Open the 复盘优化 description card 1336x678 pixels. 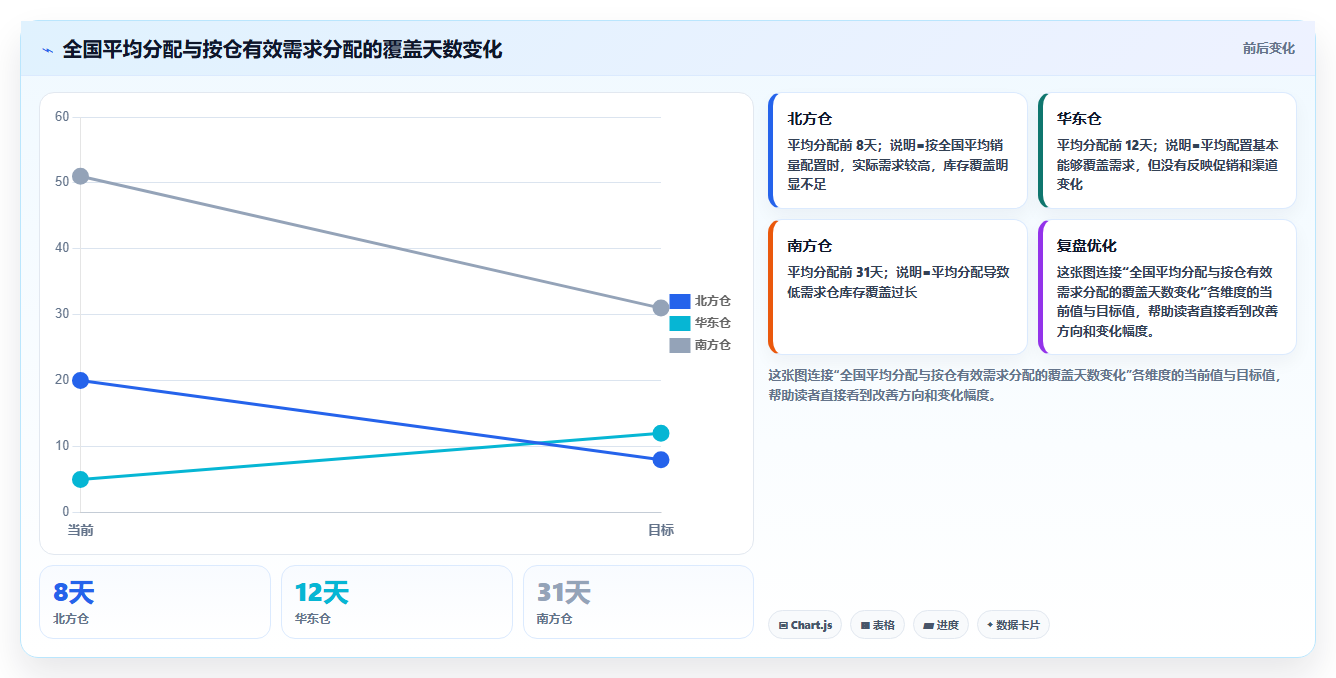pyautogui.click(x=1167, y=287)
